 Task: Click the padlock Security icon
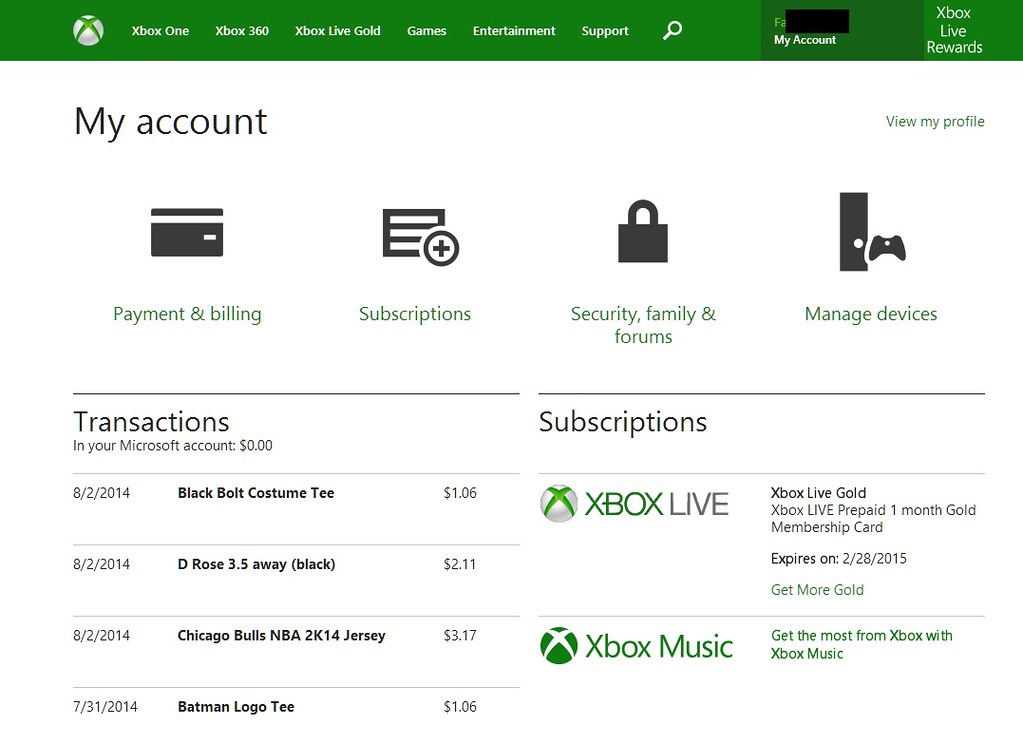point(643,231)
